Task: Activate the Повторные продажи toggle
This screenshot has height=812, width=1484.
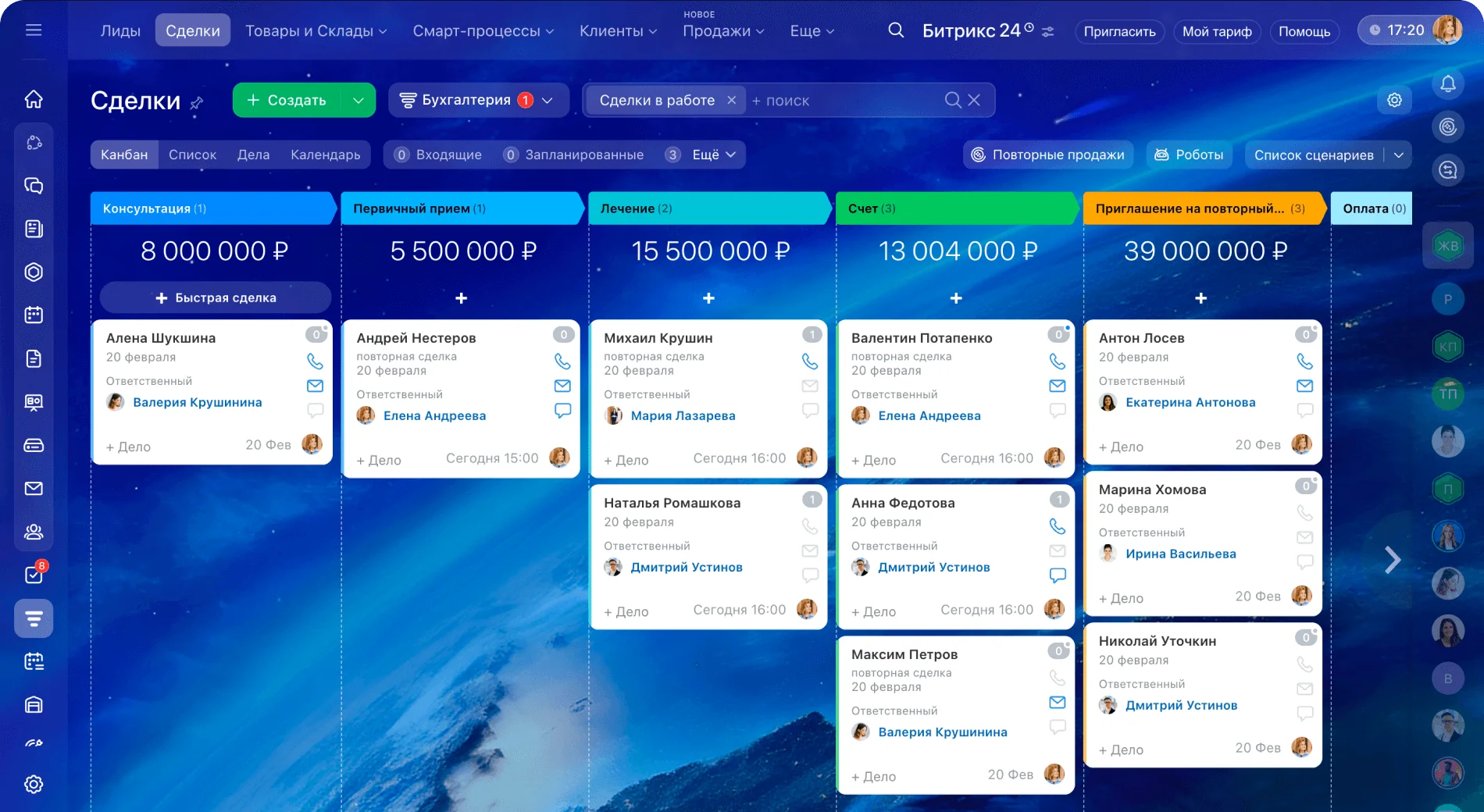Action: (x=1047, y=155)
